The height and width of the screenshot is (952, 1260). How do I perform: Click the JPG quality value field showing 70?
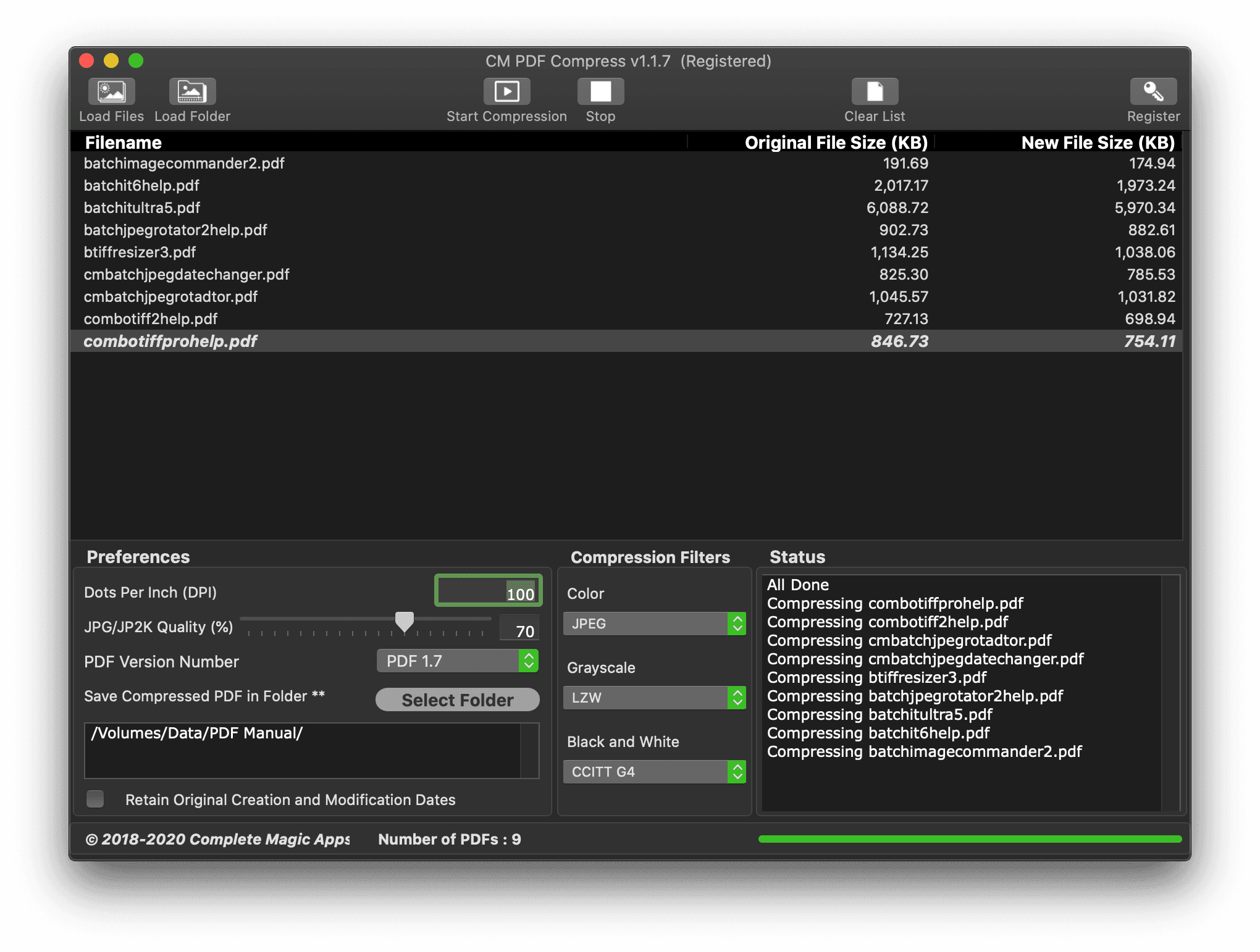(519, 628)
